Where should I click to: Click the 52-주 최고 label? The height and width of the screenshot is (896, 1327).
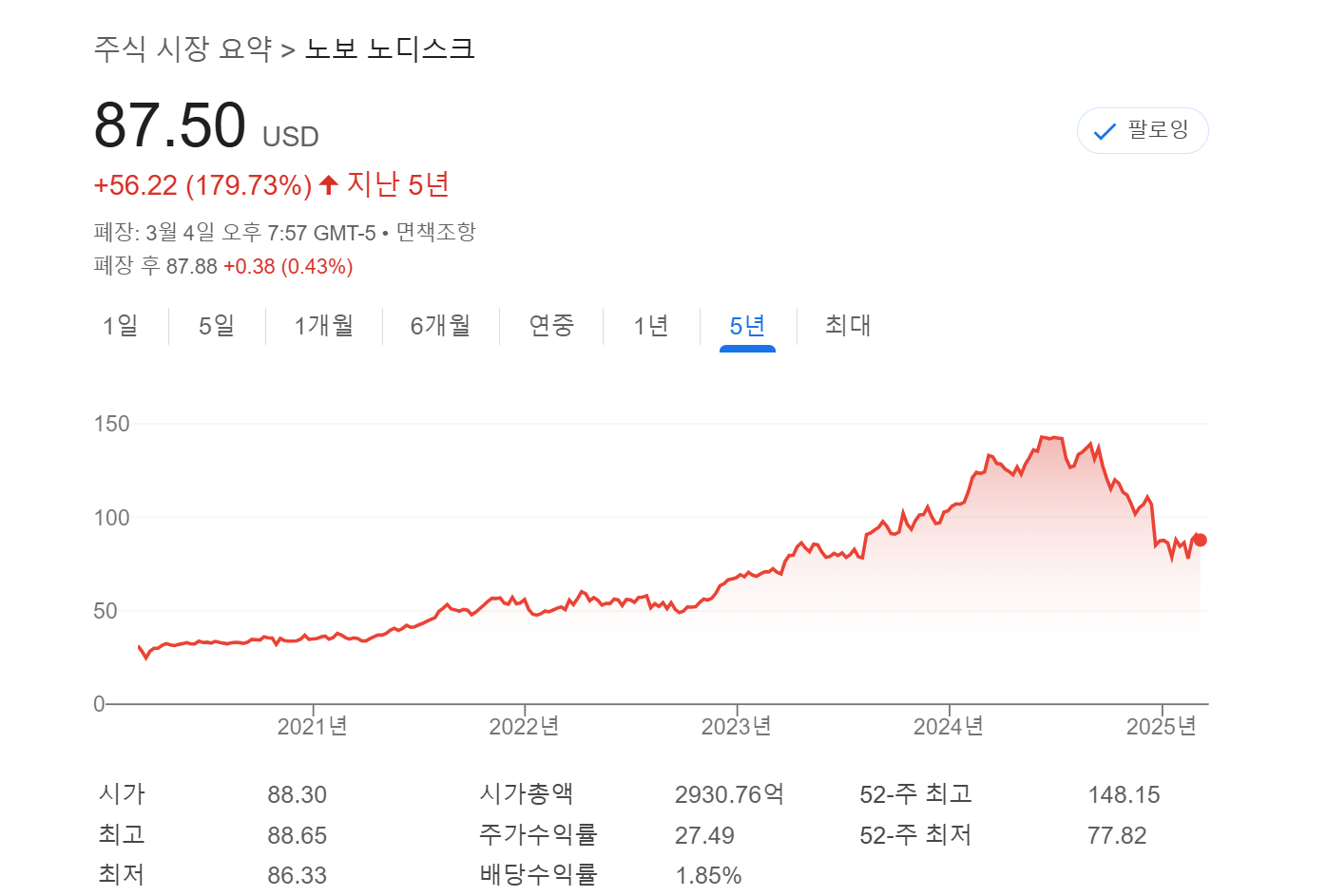[x=915, y=793]
